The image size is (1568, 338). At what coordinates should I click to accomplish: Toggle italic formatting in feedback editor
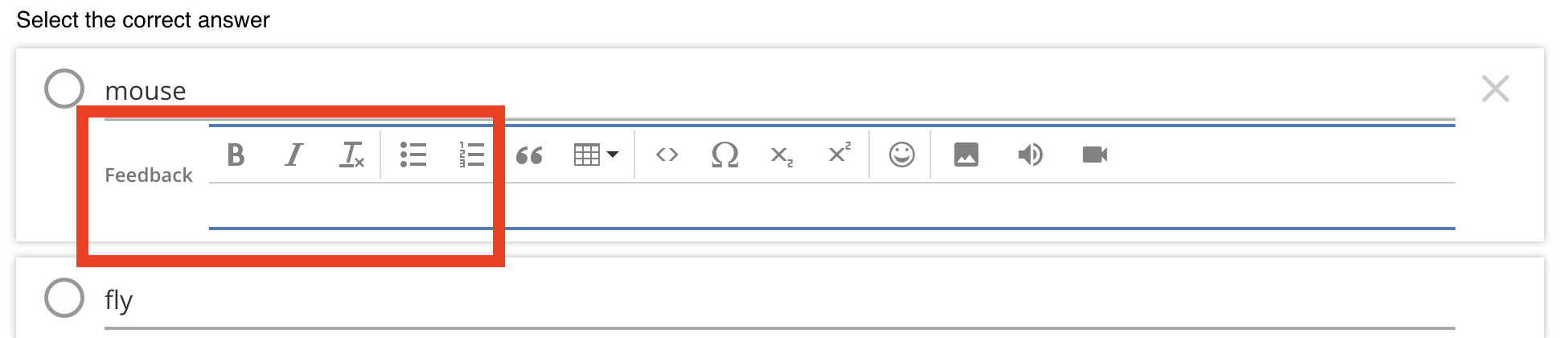coord(294,155)
